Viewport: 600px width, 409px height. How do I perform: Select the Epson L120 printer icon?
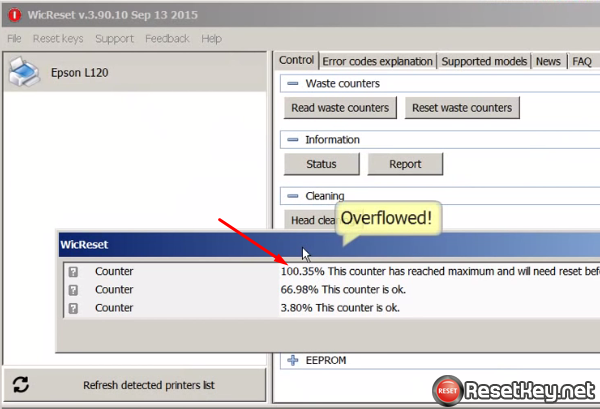click(x=24, y=72)
